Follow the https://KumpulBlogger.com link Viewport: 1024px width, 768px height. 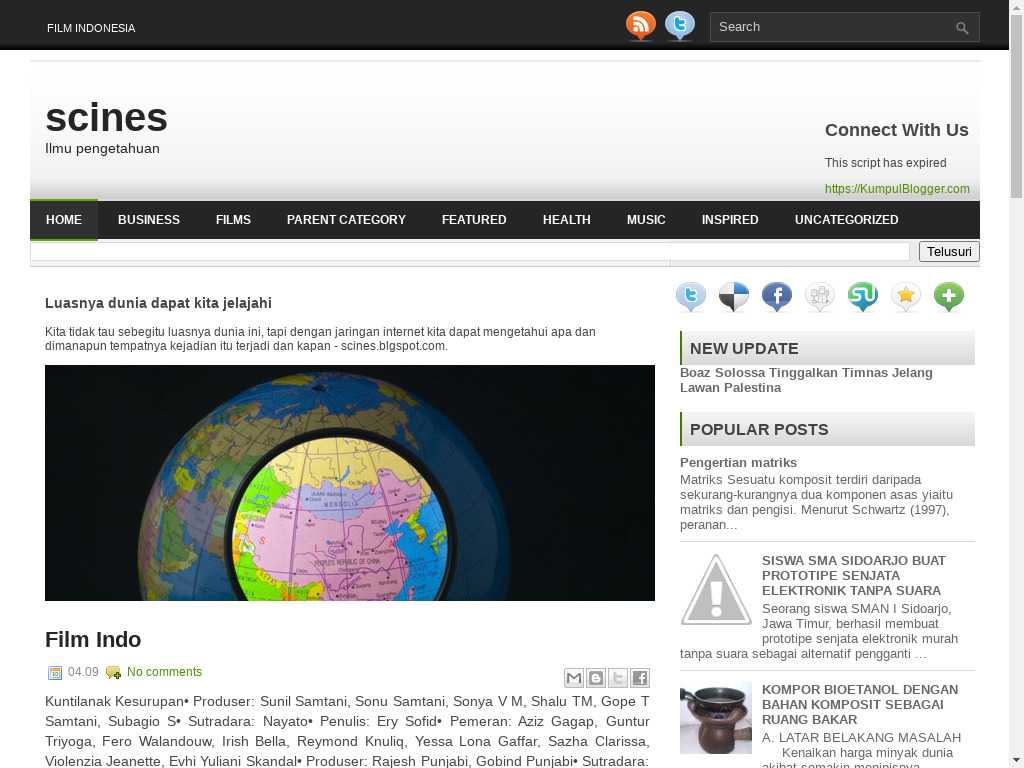pos(897,189)
